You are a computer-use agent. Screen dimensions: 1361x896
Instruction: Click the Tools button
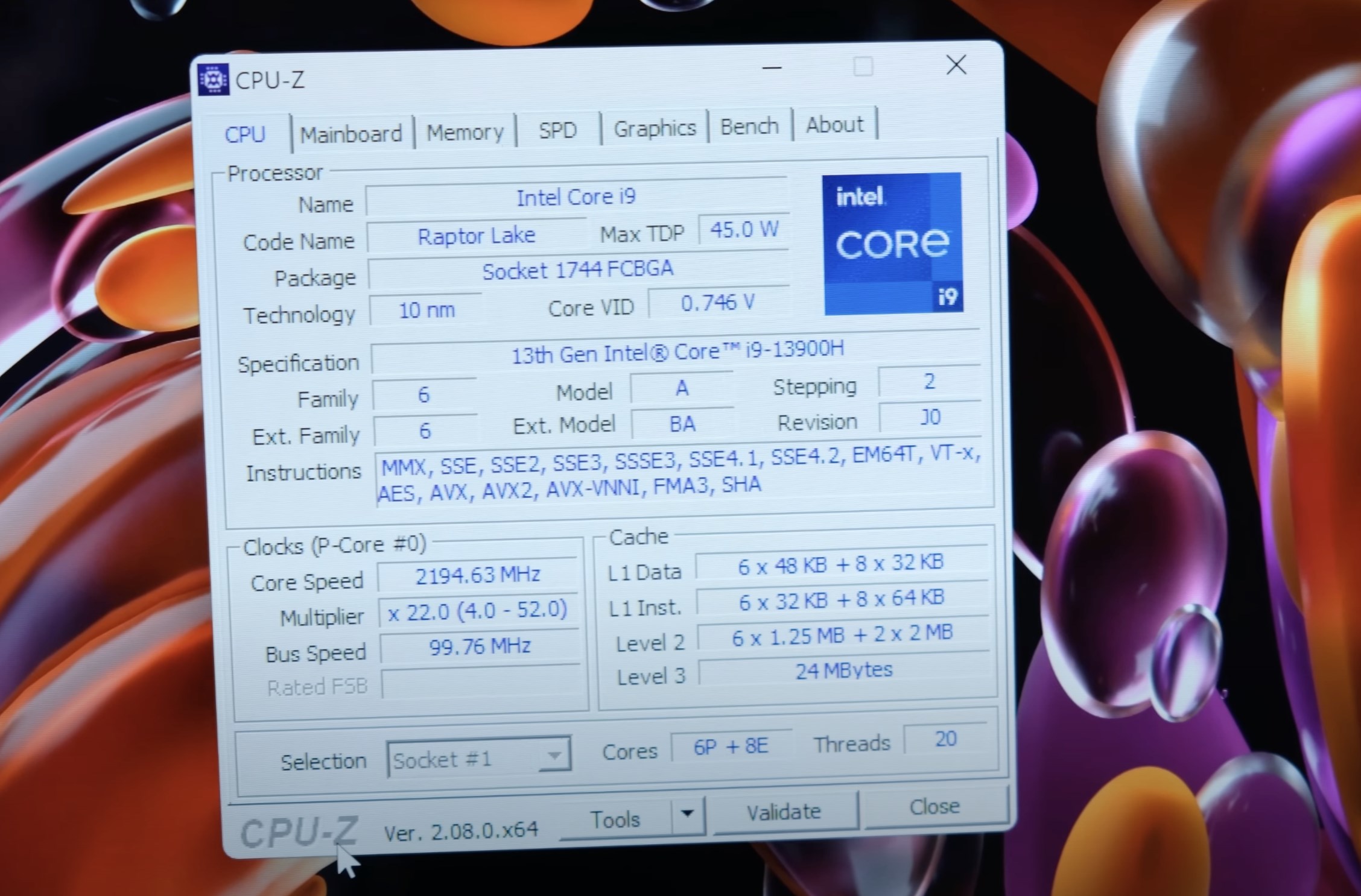point(615,819)
